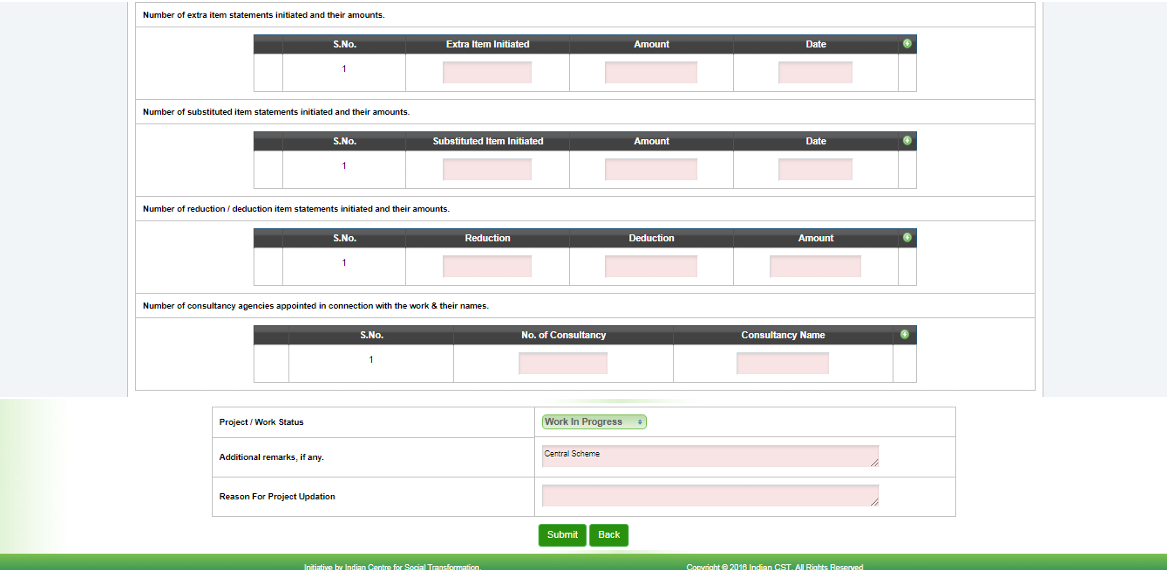This screenshot has width=1167, height=570.
Task: Click the Consultancy Name input field
Action: (783, 364)
